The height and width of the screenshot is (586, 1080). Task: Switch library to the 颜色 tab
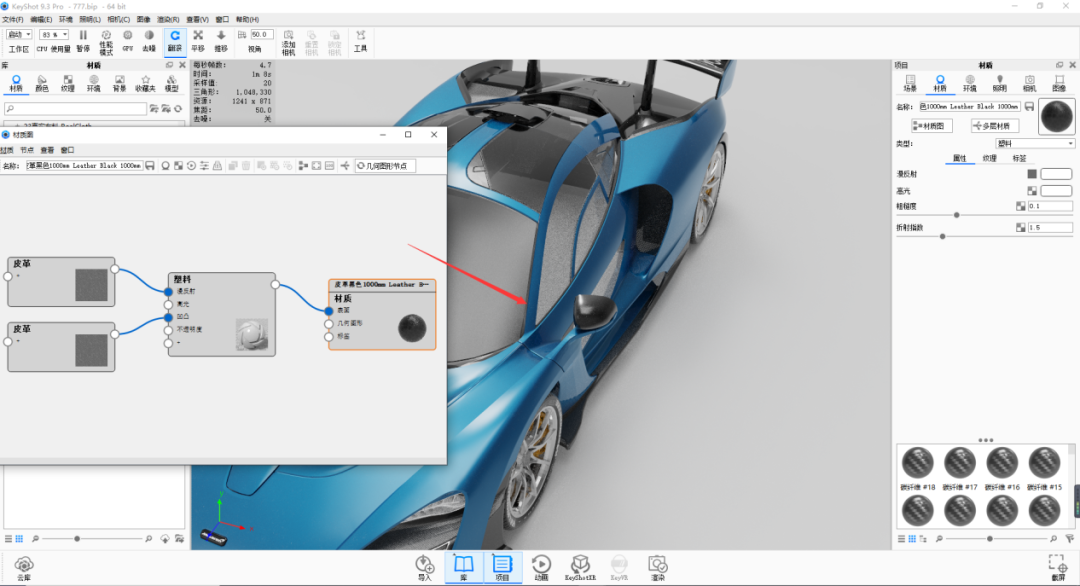pyautogui.click(x=42, y=83)
